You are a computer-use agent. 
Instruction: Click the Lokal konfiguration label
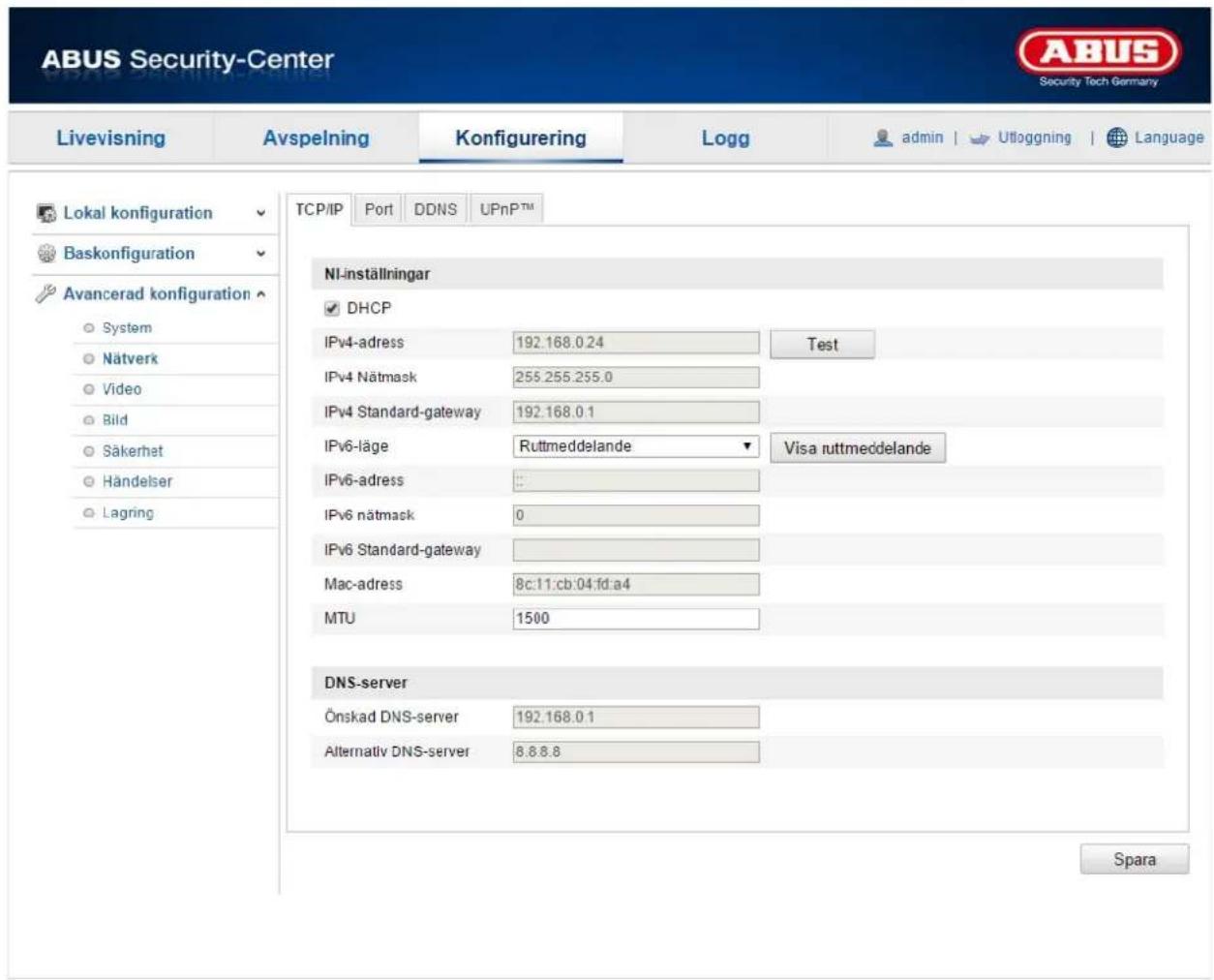pos(137,213)
